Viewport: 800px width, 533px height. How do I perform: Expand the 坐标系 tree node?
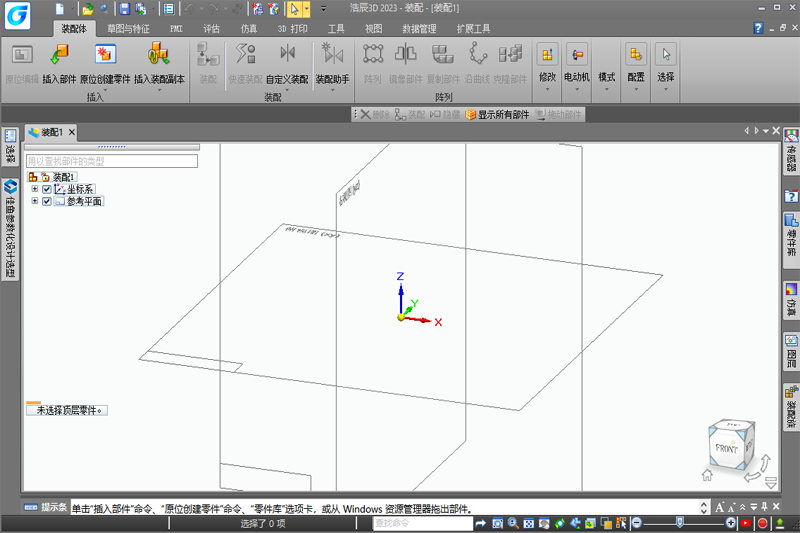(x=35, y=189)
